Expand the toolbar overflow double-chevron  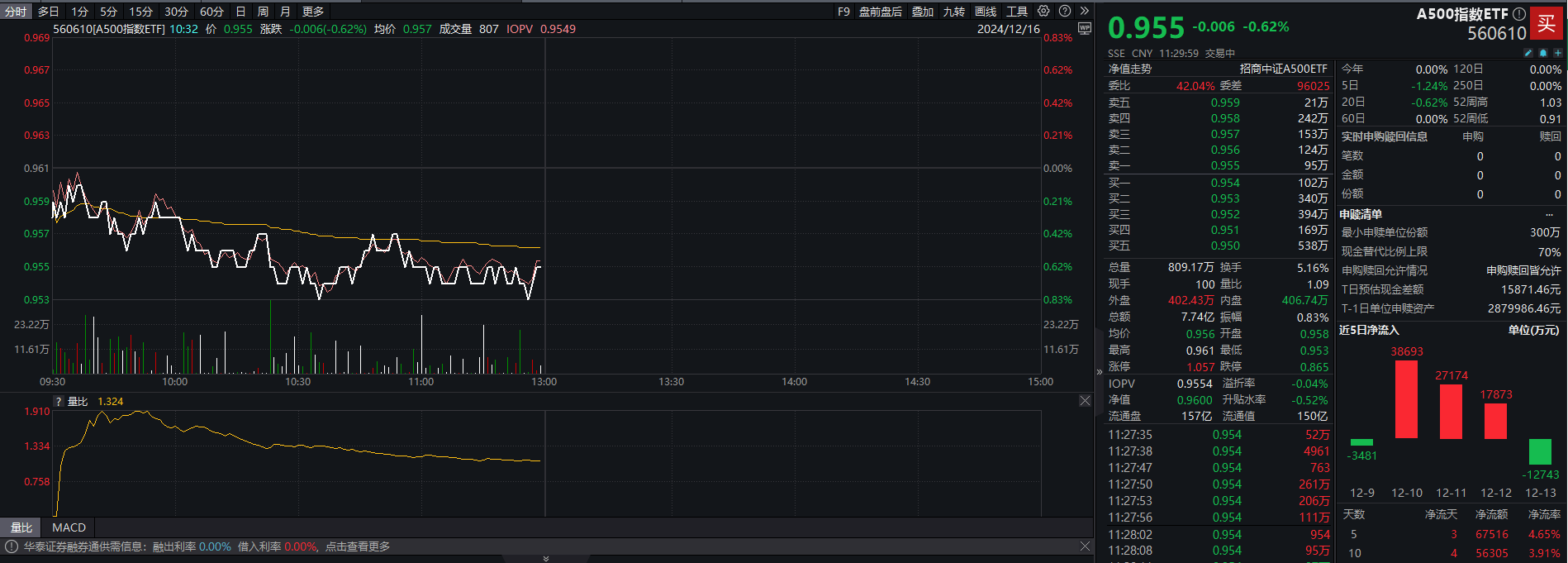(x=1085, y=12)
